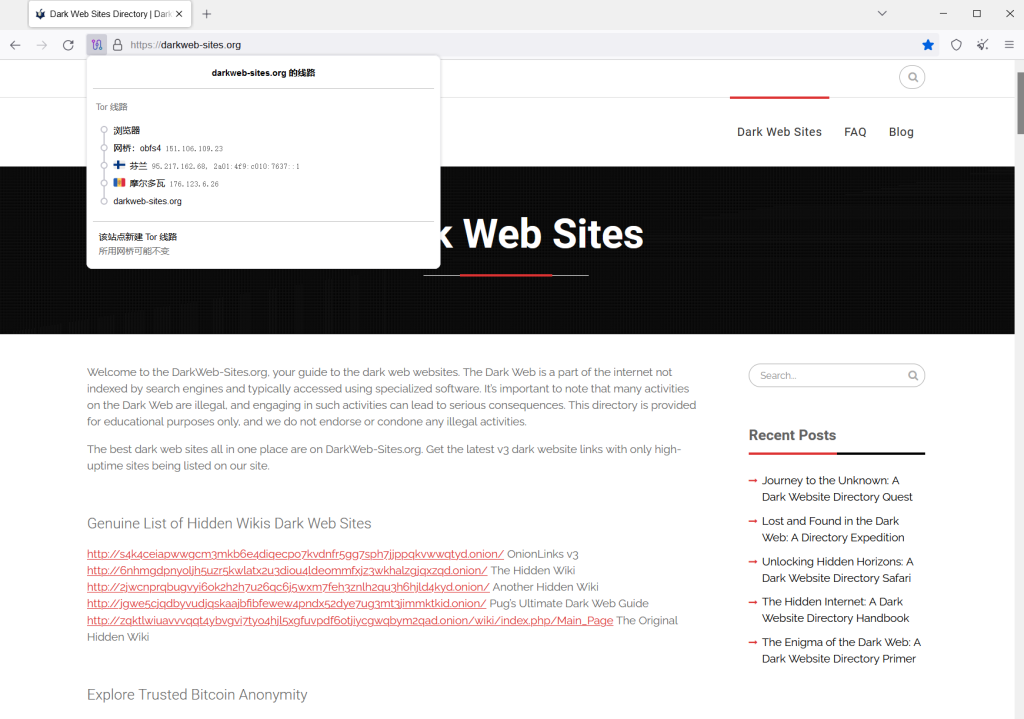This screenshot has height=719, width=1024.
Task: Click the Tor circuit display icon
Action: [96, 45]
